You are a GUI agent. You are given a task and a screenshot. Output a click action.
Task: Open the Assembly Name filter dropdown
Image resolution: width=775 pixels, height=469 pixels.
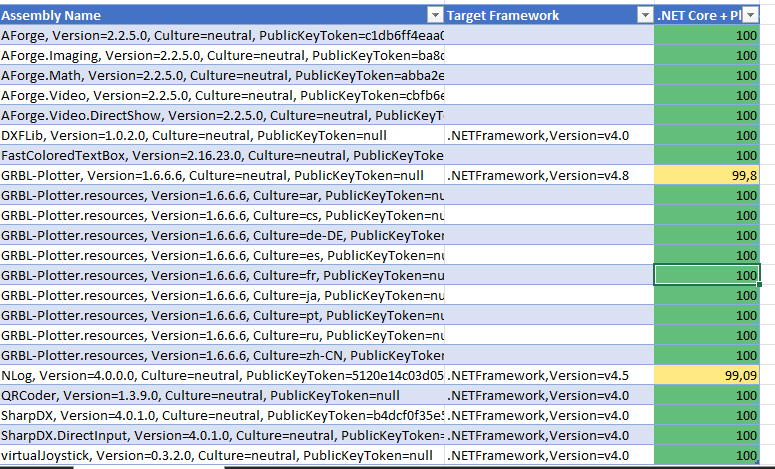coord(435,16)
